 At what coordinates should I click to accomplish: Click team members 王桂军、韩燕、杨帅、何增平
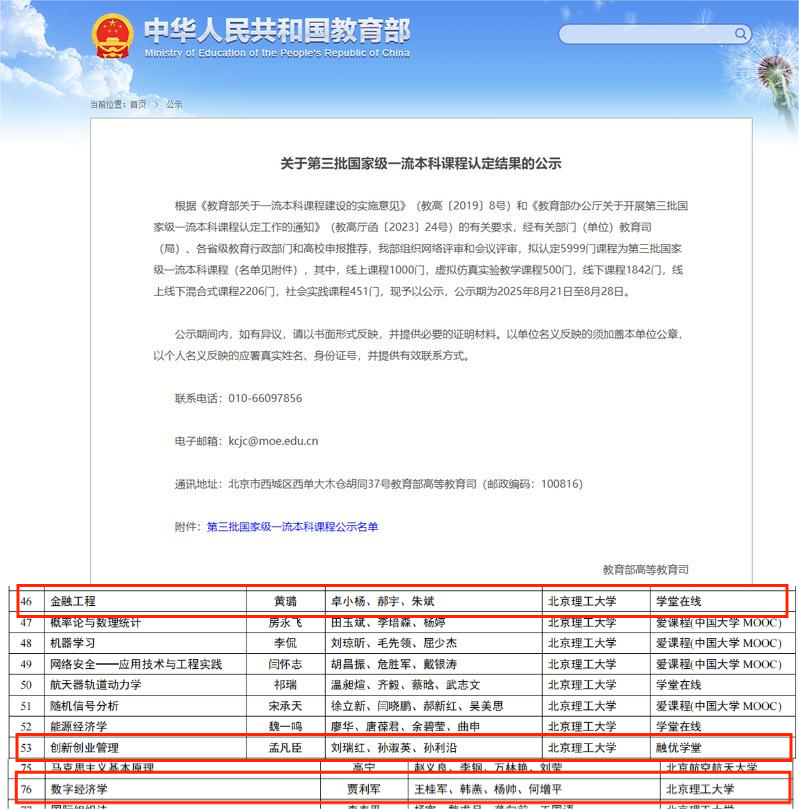point(488,789)
